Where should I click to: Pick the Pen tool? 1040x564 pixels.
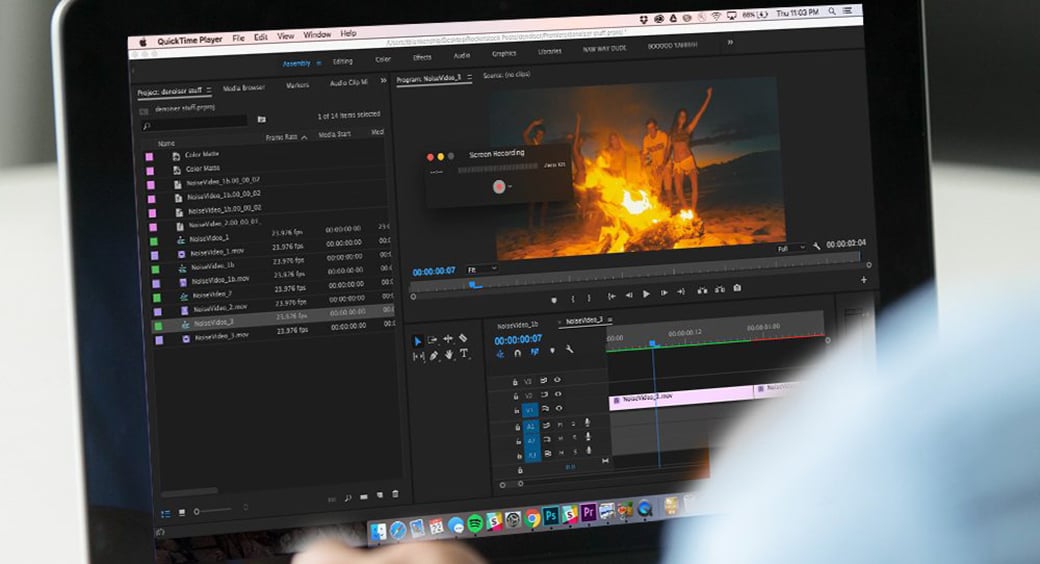434,355
